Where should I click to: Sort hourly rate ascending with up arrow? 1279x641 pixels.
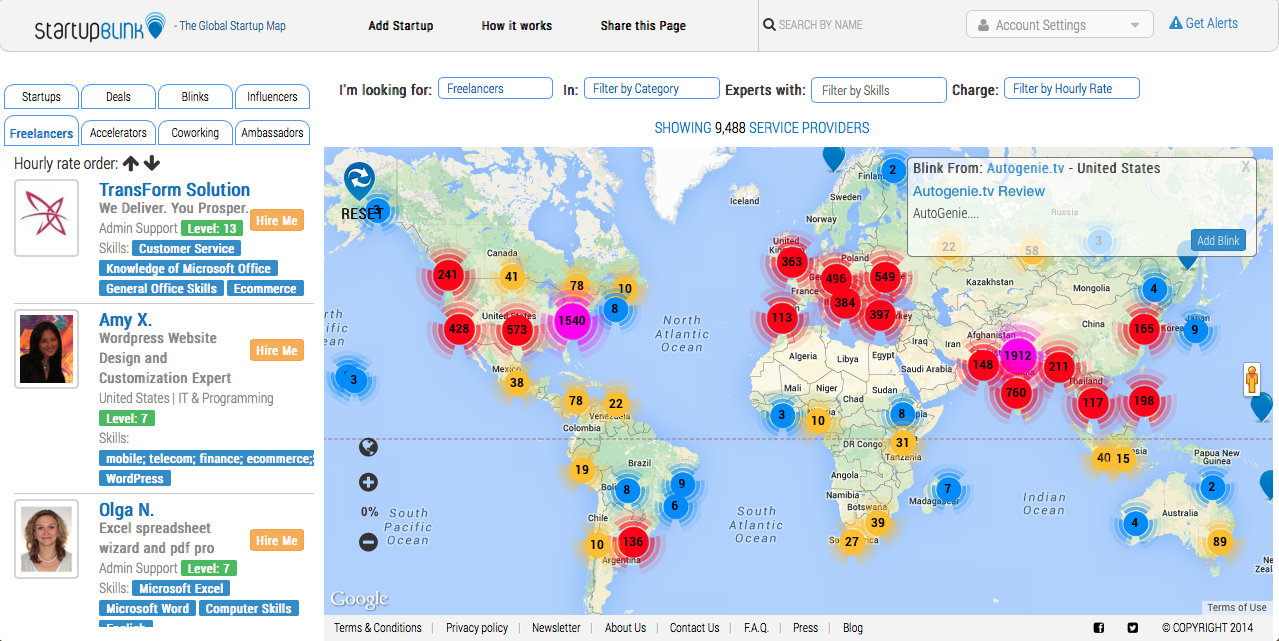(x=131, y=164)
